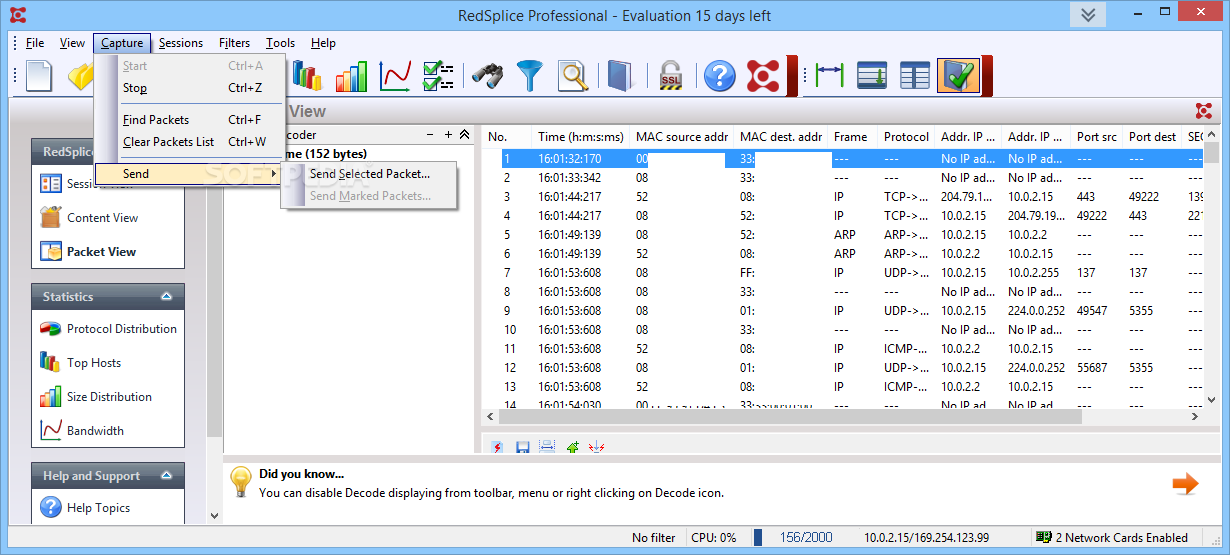Open the File menu

(35, 43)
